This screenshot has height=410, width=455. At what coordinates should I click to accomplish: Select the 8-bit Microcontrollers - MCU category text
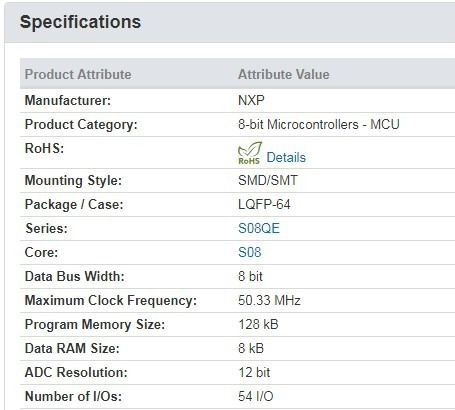click(x=319, y=124)
